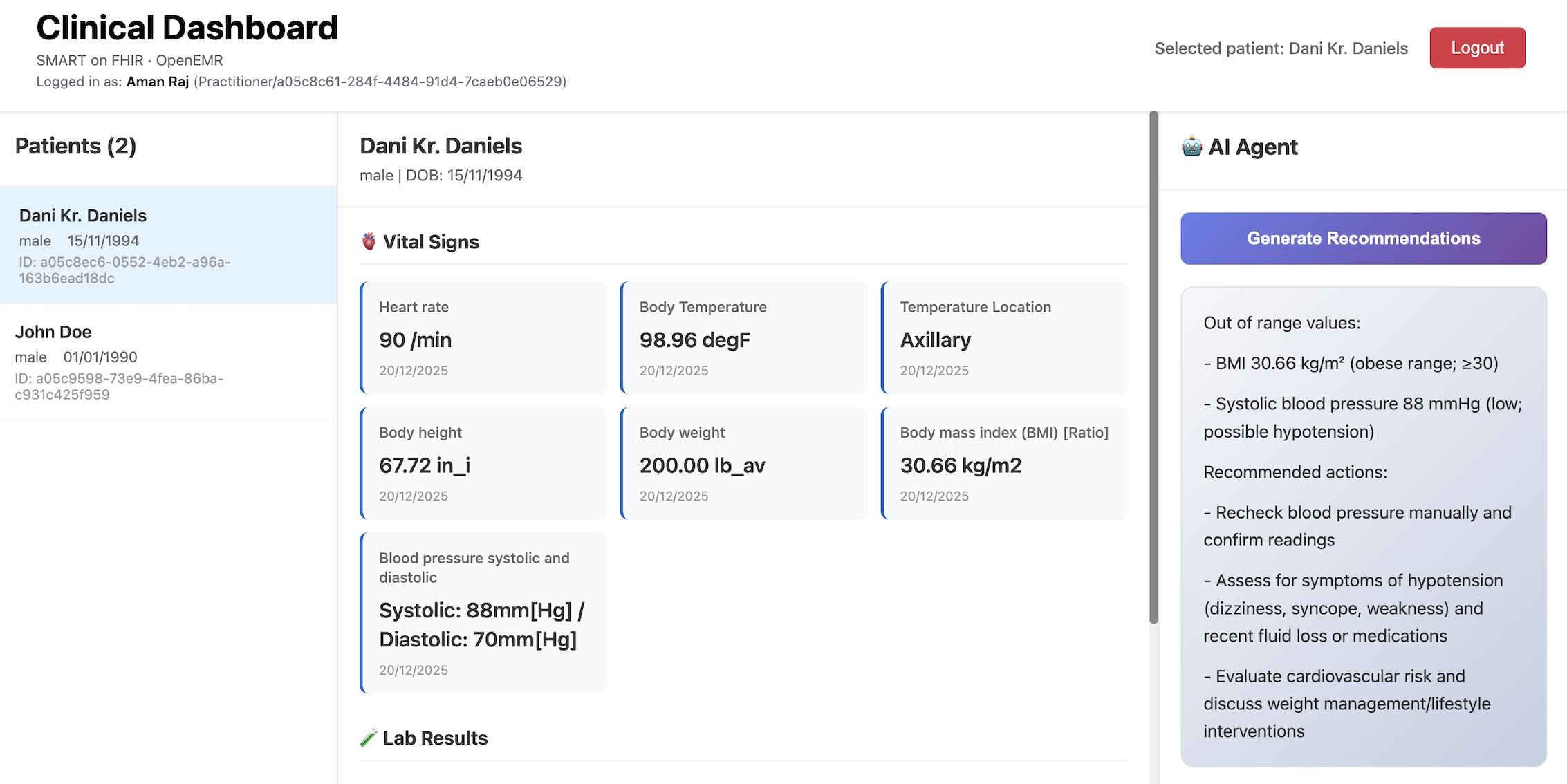Viewport: 1567px width, 784px height.
Task: Click the Patients (2) panel header
Action: 76,146
